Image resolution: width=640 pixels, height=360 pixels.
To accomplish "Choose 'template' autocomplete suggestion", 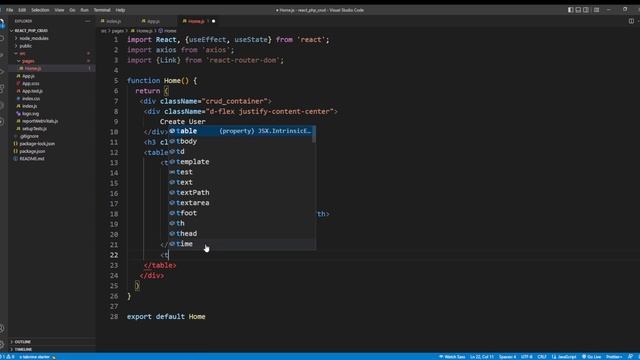I will (x=240, y=162).
